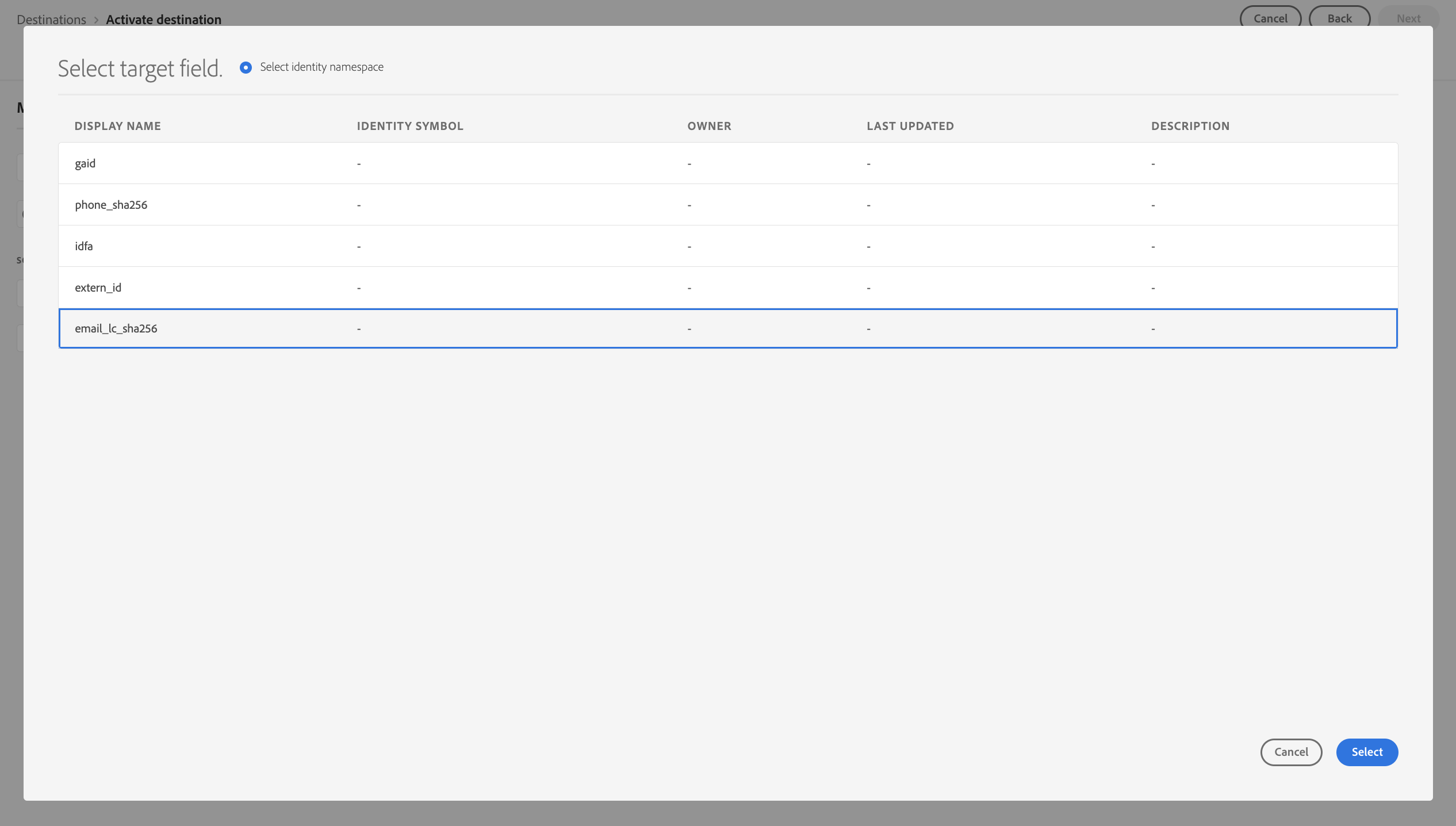Click the Activate destination breadcrumb
Screen dimensions: 1456x826
tap(163, 20)
